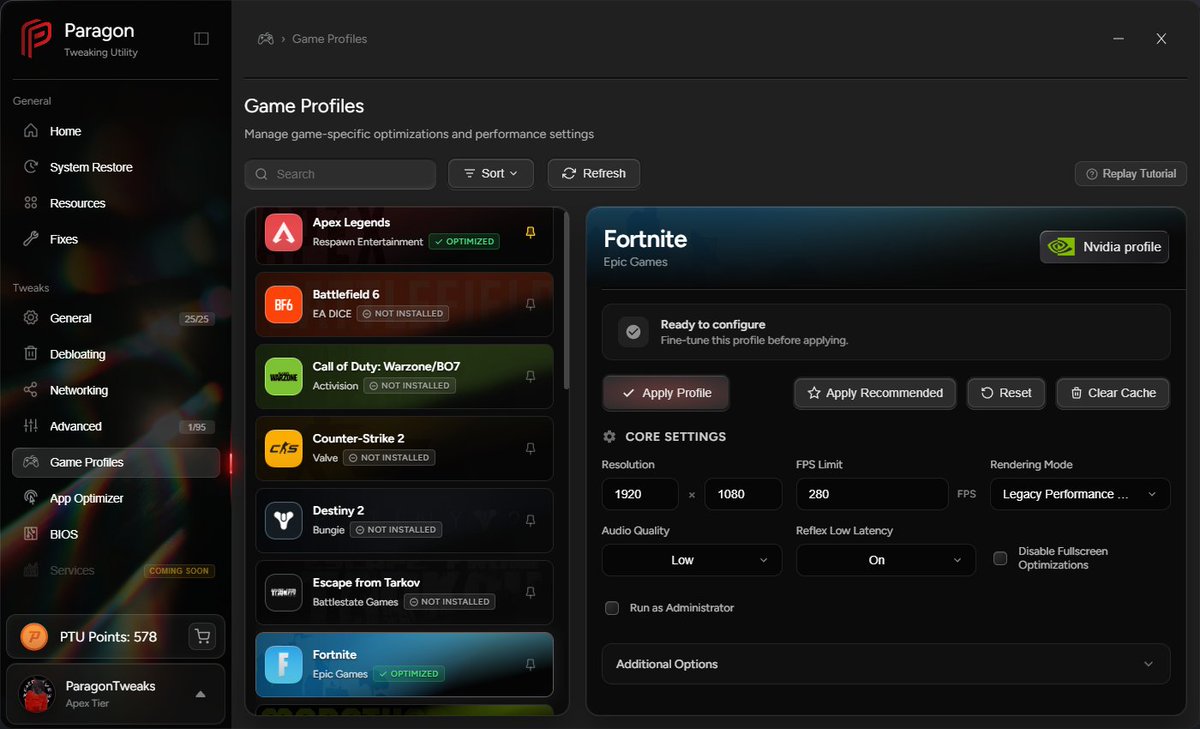Click the Escape from Tarkov icon

click(284, 592)
